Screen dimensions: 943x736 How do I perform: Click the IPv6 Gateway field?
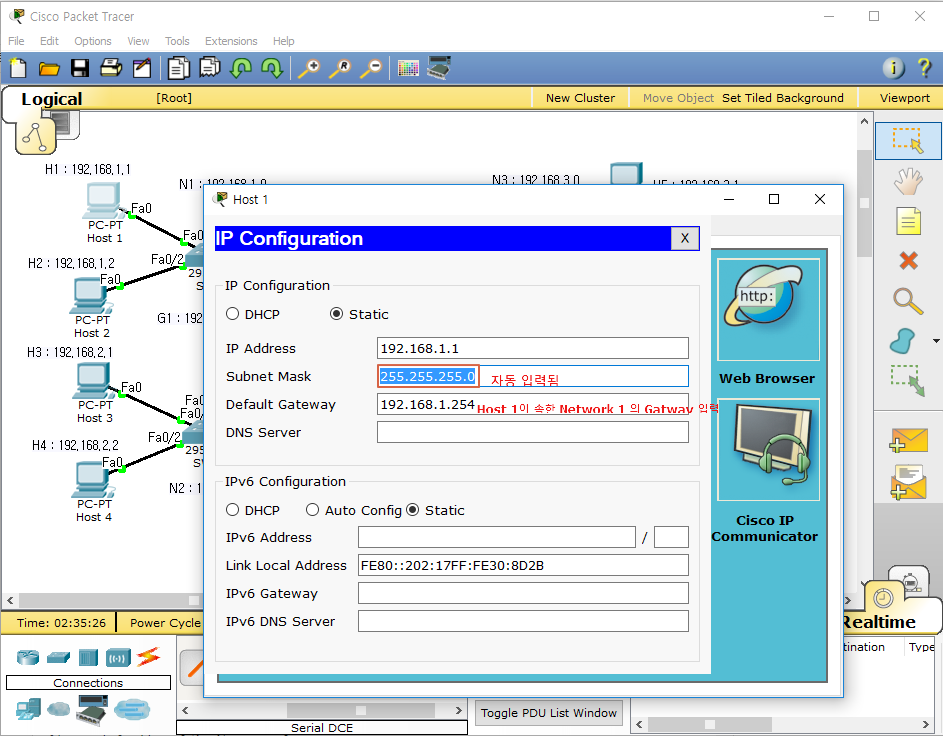[523, 593]
